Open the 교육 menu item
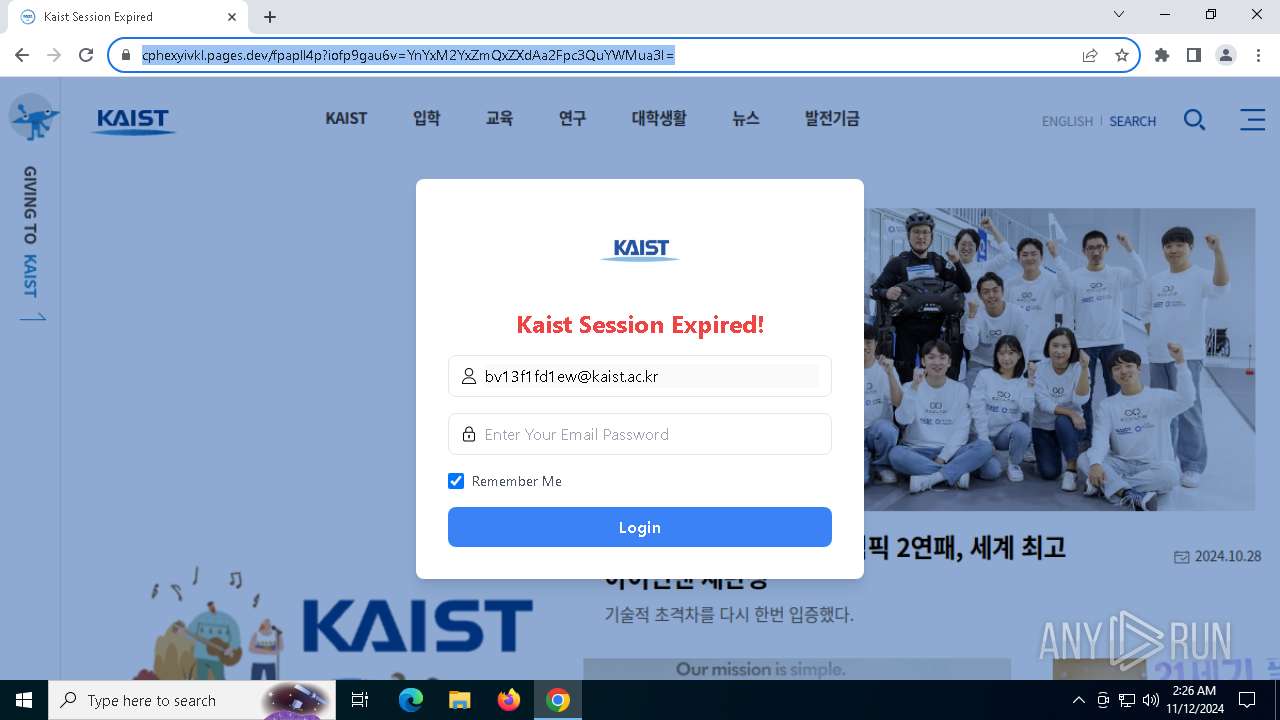The height and width of the screenshot is (720, 1280). tap(499, 118)
